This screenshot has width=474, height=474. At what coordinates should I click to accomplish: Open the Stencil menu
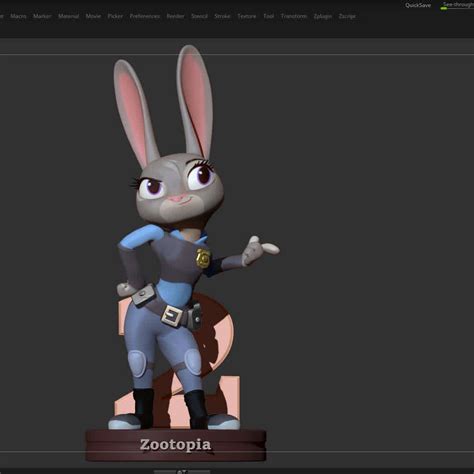pyautogui.click(x=199, y=16)
